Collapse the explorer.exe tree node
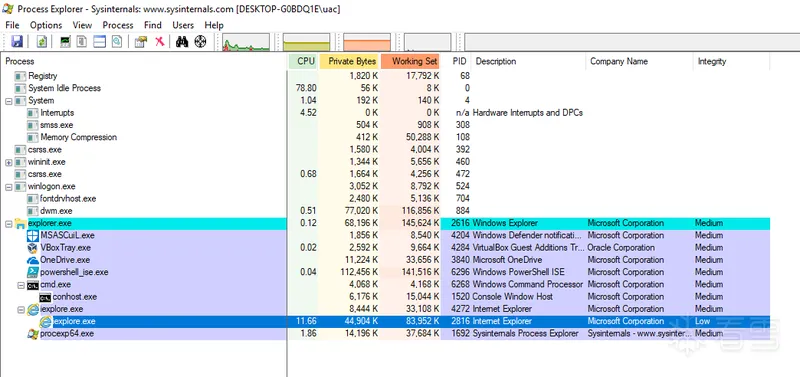Viewport: 800px width, 377px height. coord(9,223)
